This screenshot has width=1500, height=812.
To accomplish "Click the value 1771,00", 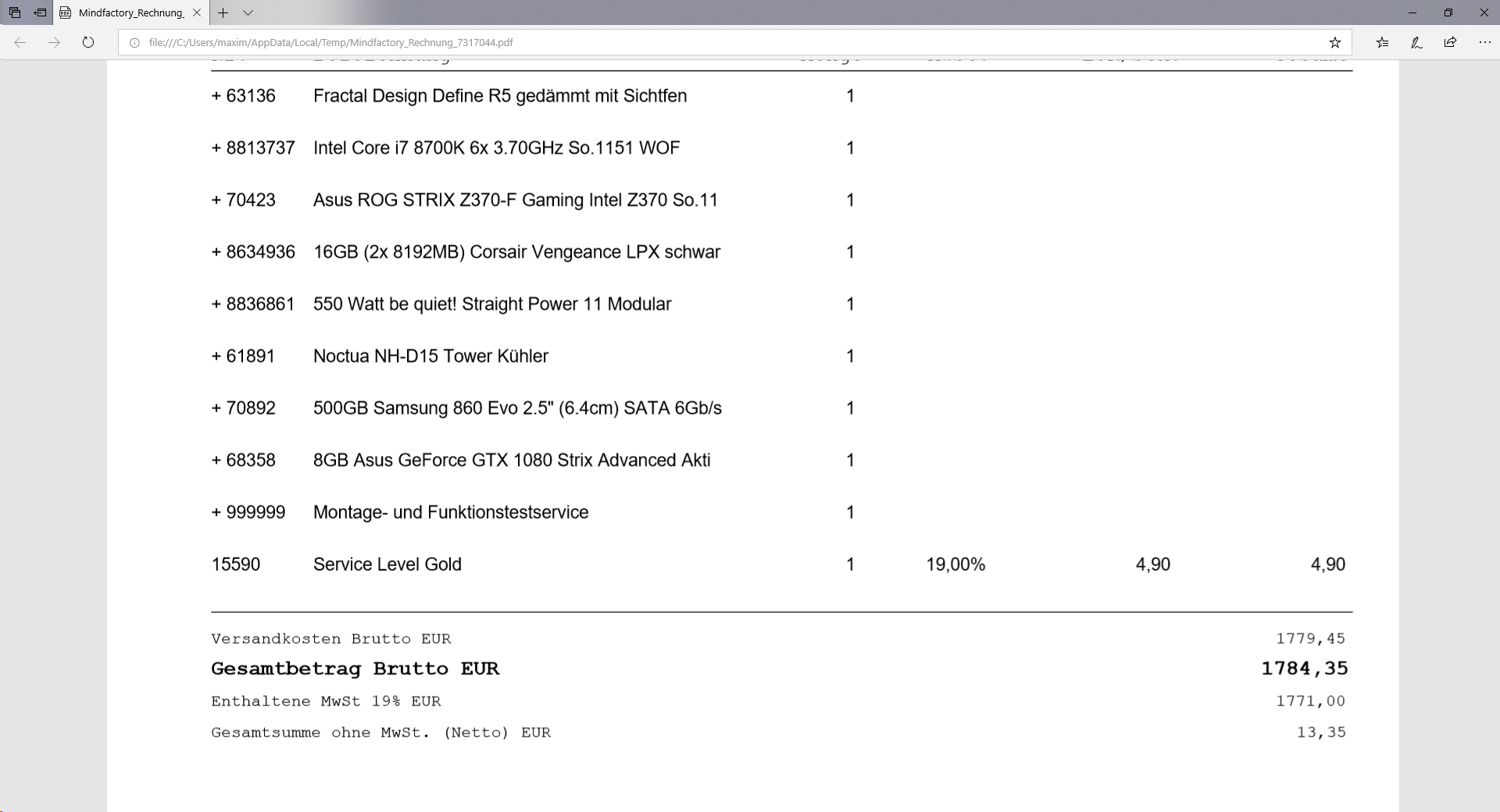I will coord(1311,701).
